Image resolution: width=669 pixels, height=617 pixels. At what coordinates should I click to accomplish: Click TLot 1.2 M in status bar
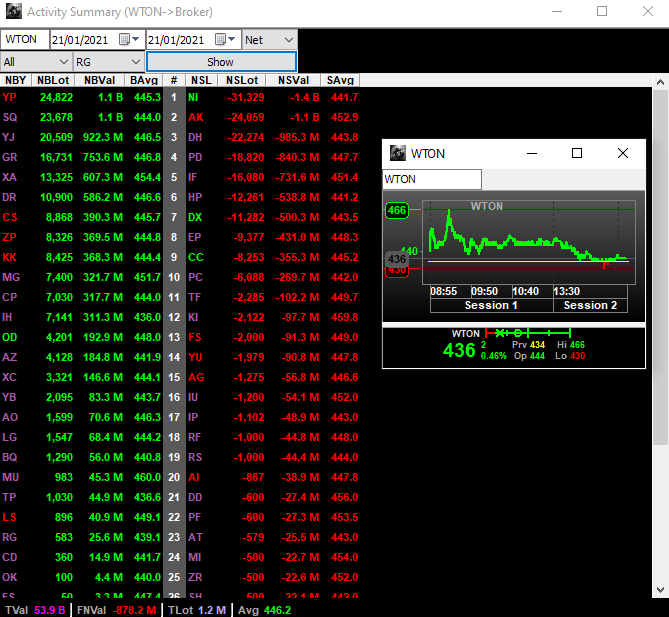197,610
